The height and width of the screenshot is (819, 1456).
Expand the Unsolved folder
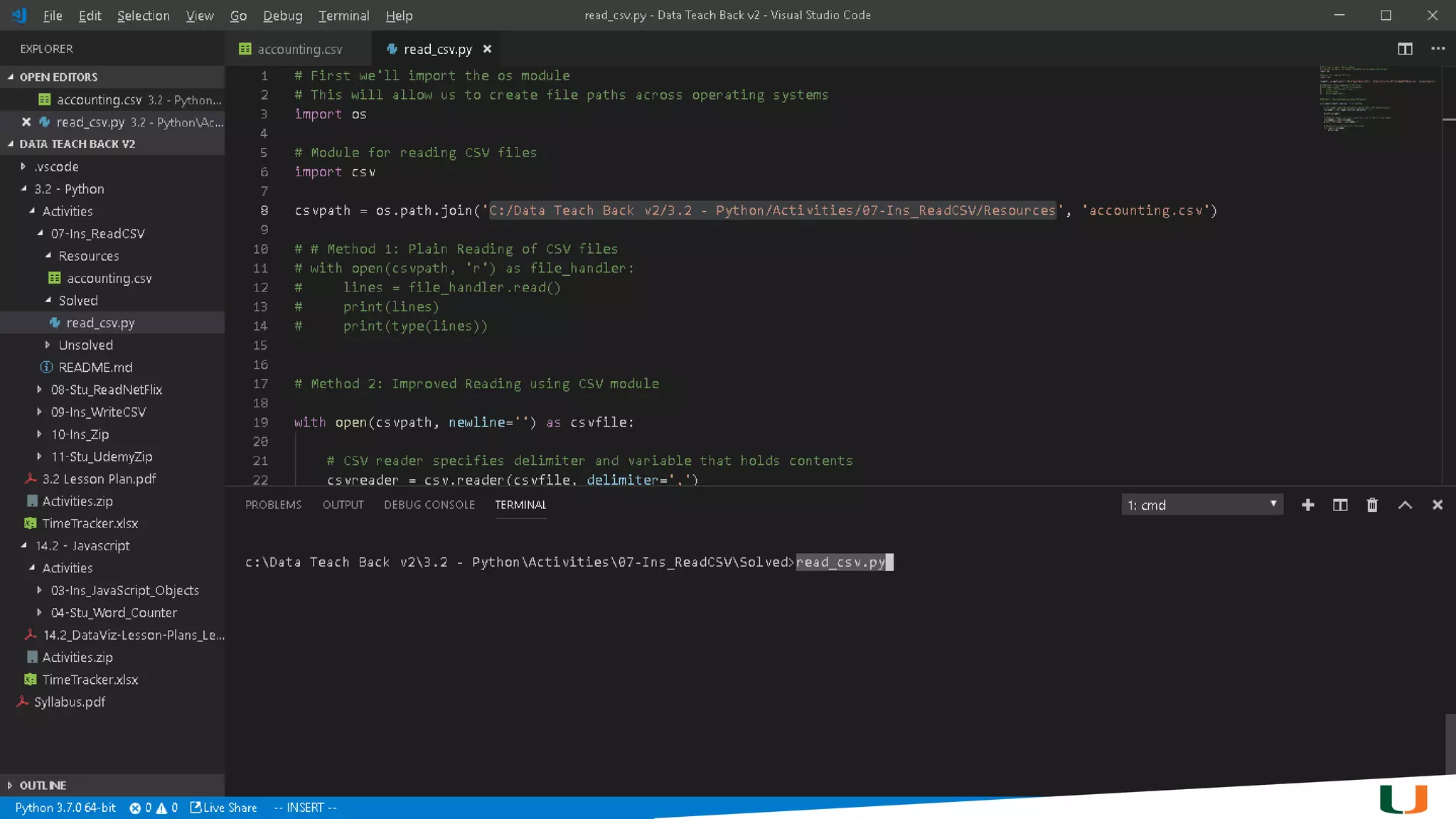tap(85, 345)
